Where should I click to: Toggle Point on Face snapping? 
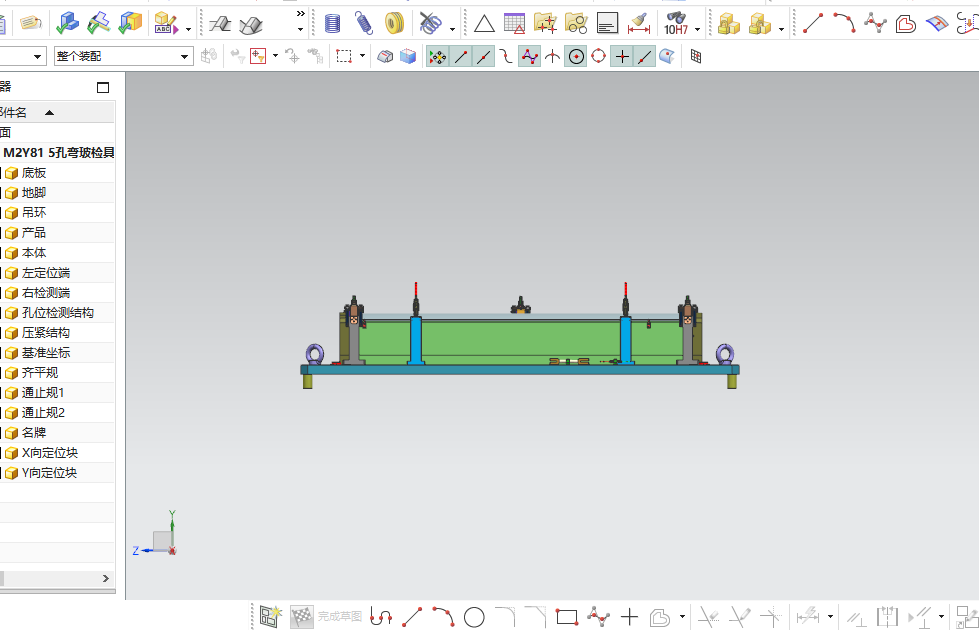(667, 57)
